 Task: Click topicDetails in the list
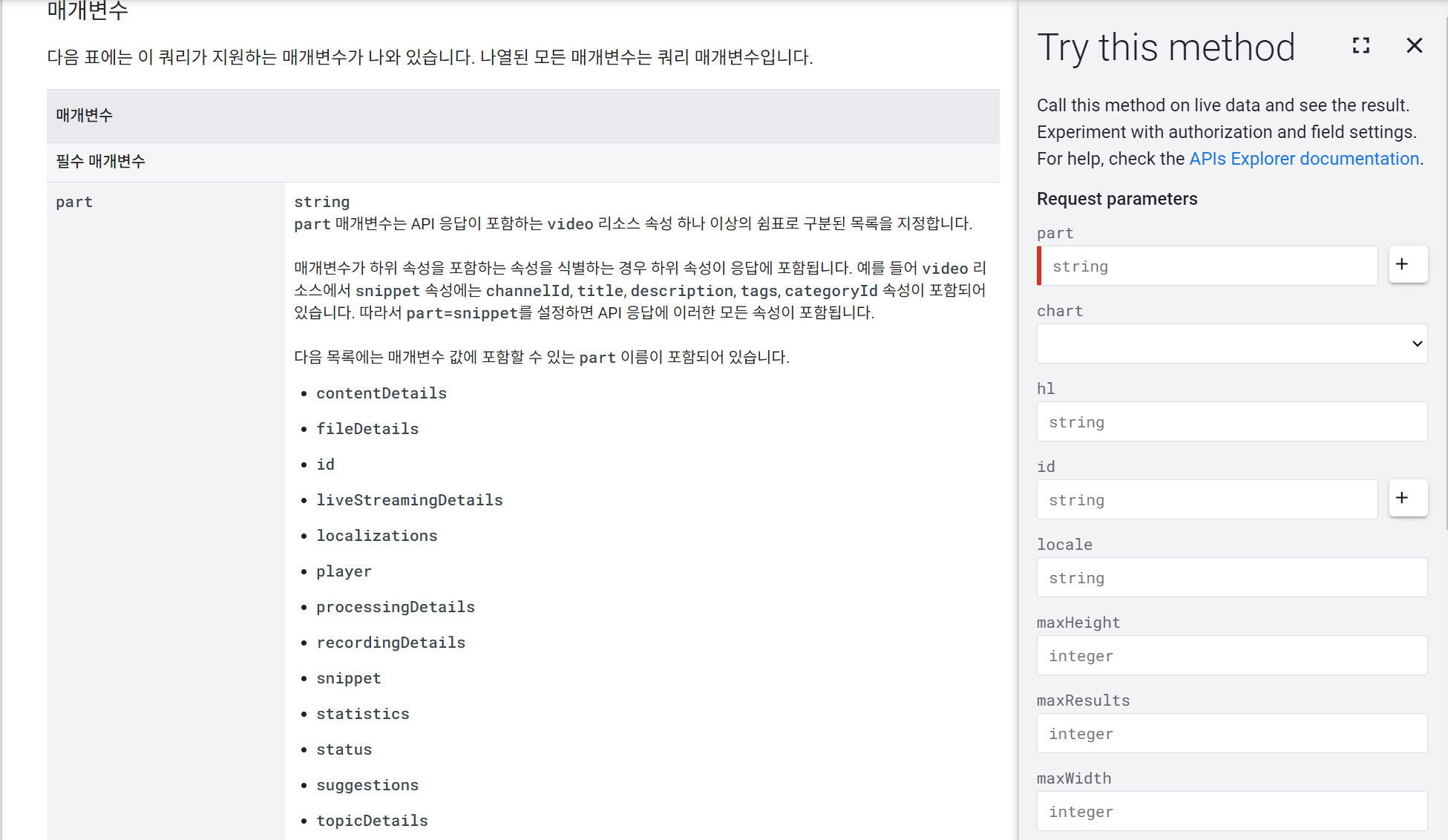(372, 821)
